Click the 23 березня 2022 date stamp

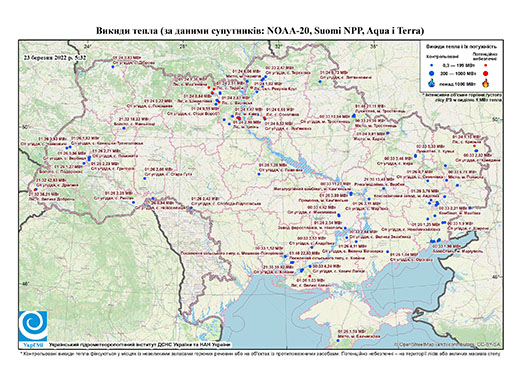pyautogui.click(x=55, y=57)
